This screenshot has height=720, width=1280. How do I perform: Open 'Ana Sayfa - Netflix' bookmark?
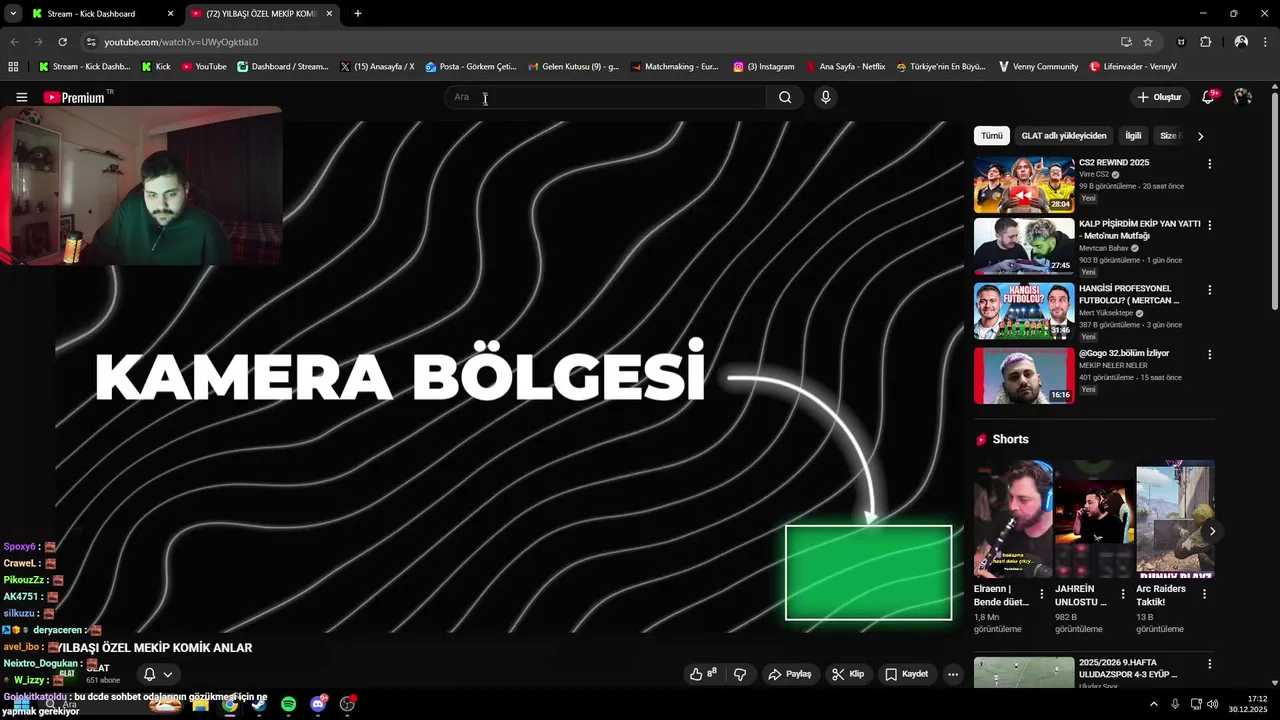click(x=845, y=67)
